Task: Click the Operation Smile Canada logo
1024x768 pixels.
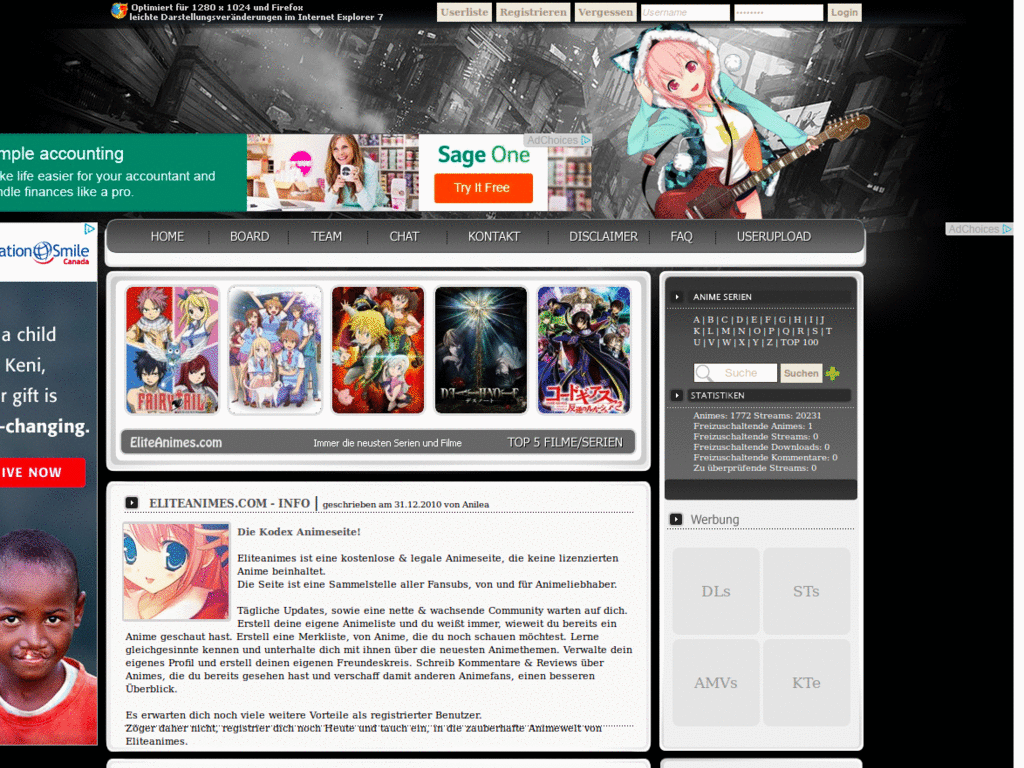Action: 44,252
